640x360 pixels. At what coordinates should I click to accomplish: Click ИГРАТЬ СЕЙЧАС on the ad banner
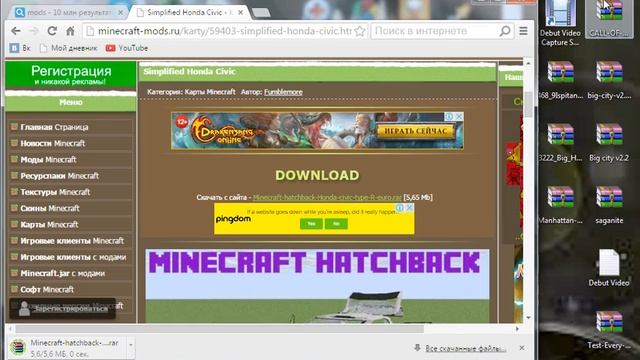[x=416, y=131]
